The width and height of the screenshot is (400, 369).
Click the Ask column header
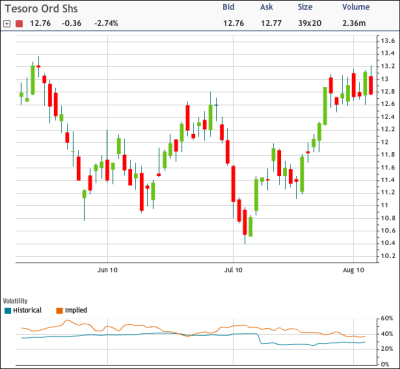[x=267, y=7]
